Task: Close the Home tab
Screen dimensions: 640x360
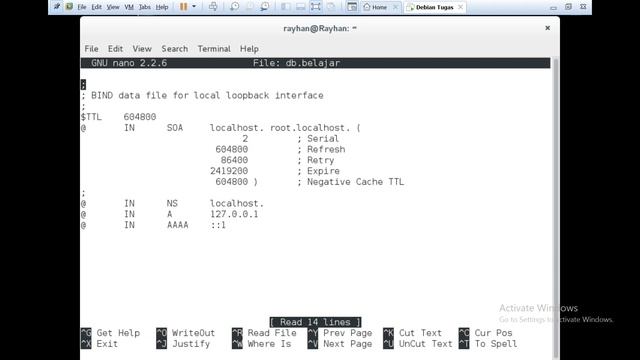Action: 395,7
